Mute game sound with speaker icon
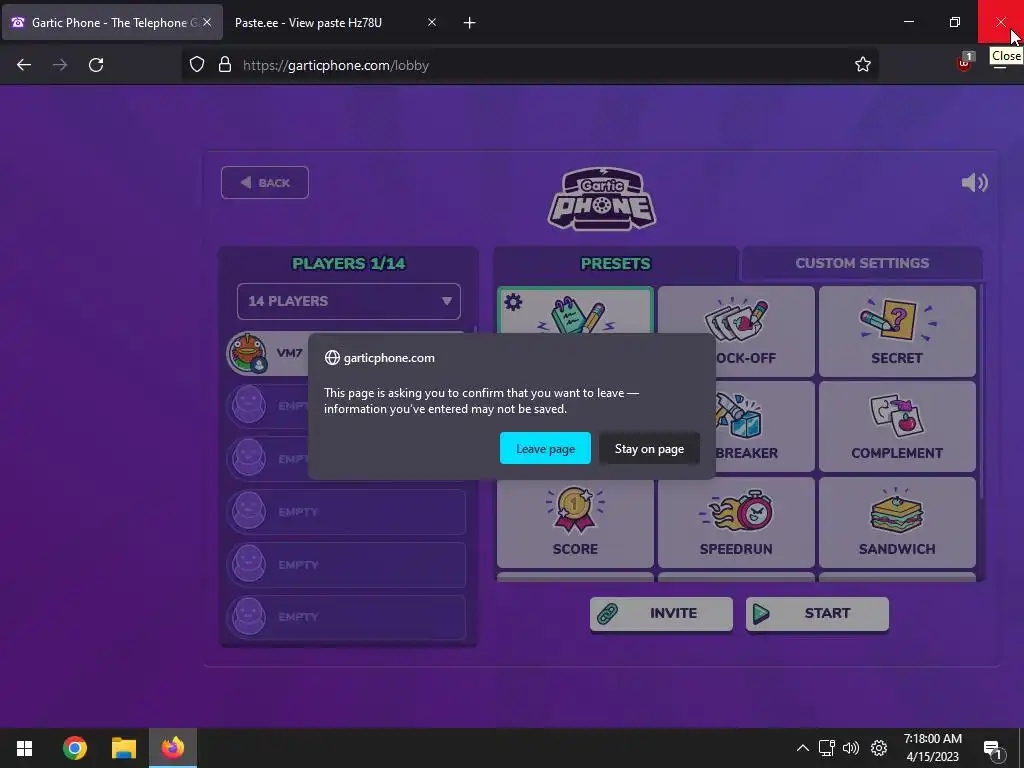The image size is (1024, 768). coord(974,182)
